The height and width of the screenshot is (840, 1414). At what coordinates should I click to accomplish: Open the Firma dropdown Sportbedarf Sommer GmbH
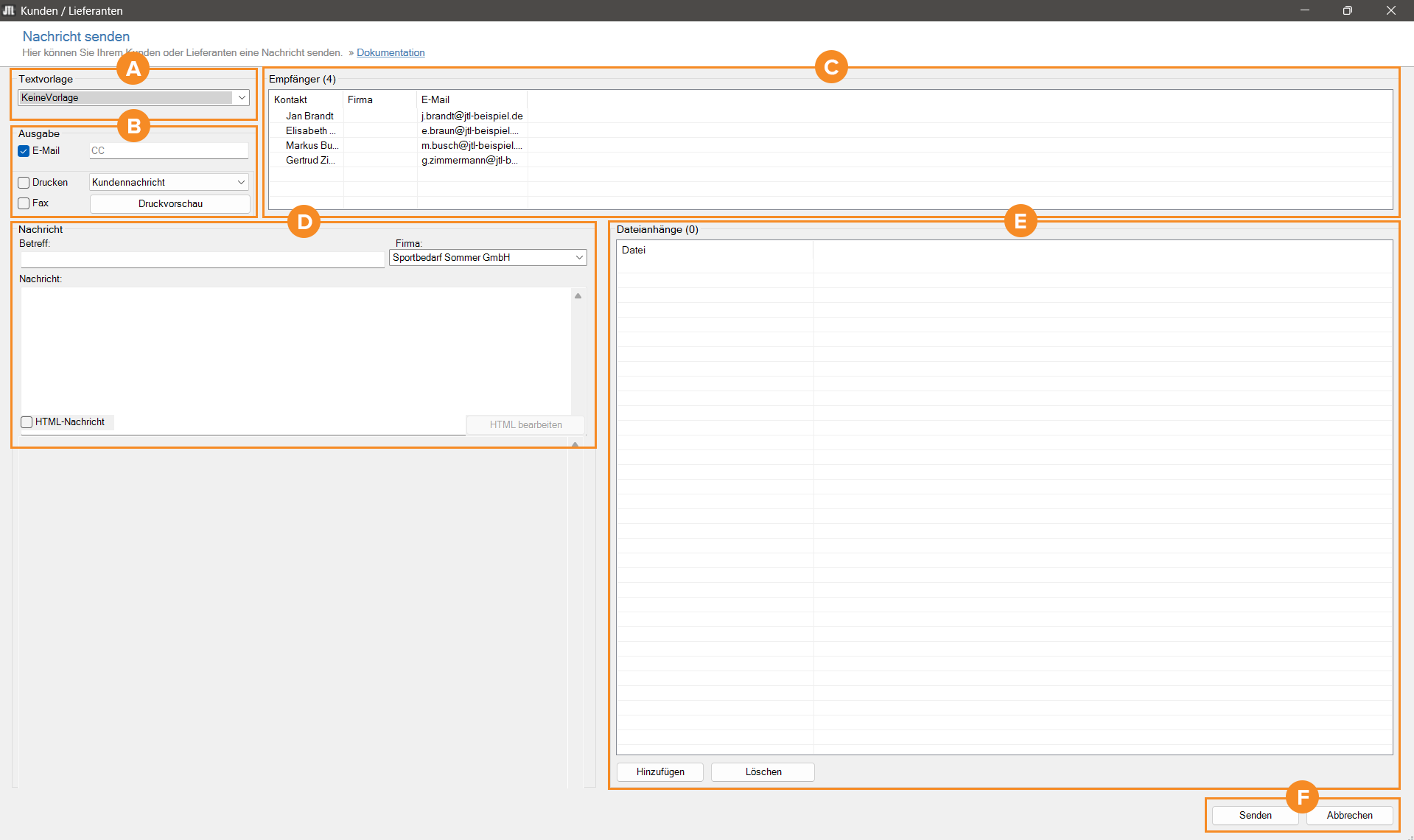pyautogui.click(x=579, y=257)
